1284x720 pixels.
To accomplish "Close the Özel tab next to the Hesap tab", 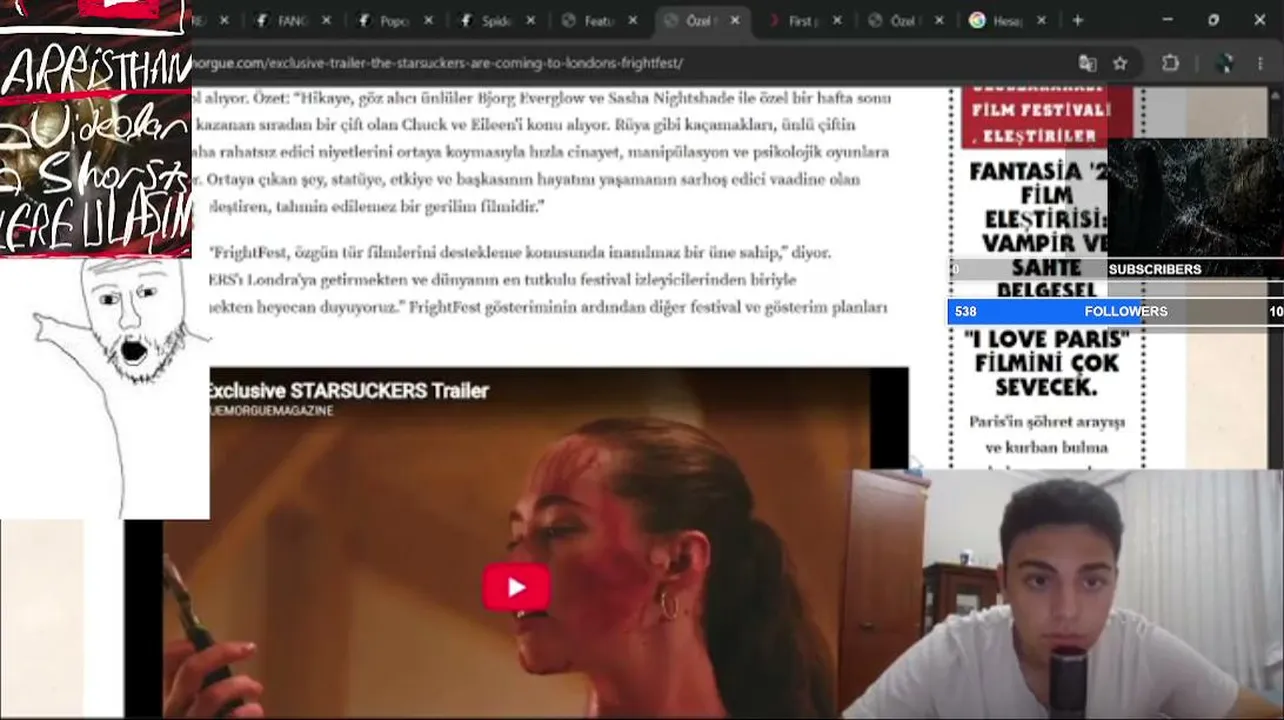I will [x=939, y=20].
